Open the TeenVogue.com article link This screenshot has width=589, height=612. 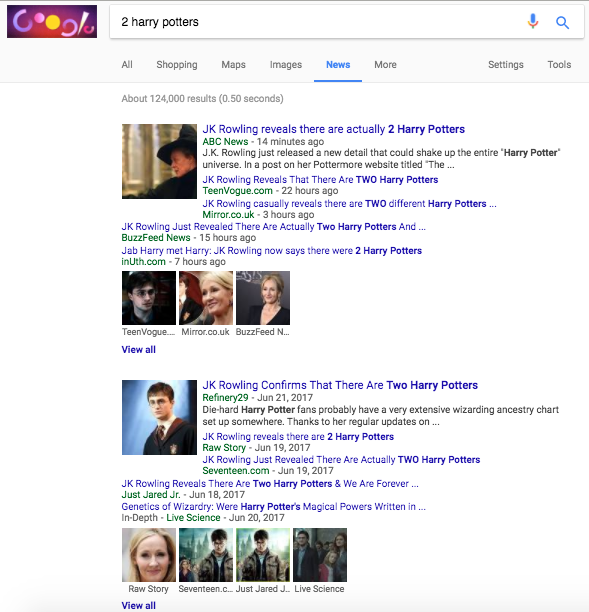pos(320,180)
